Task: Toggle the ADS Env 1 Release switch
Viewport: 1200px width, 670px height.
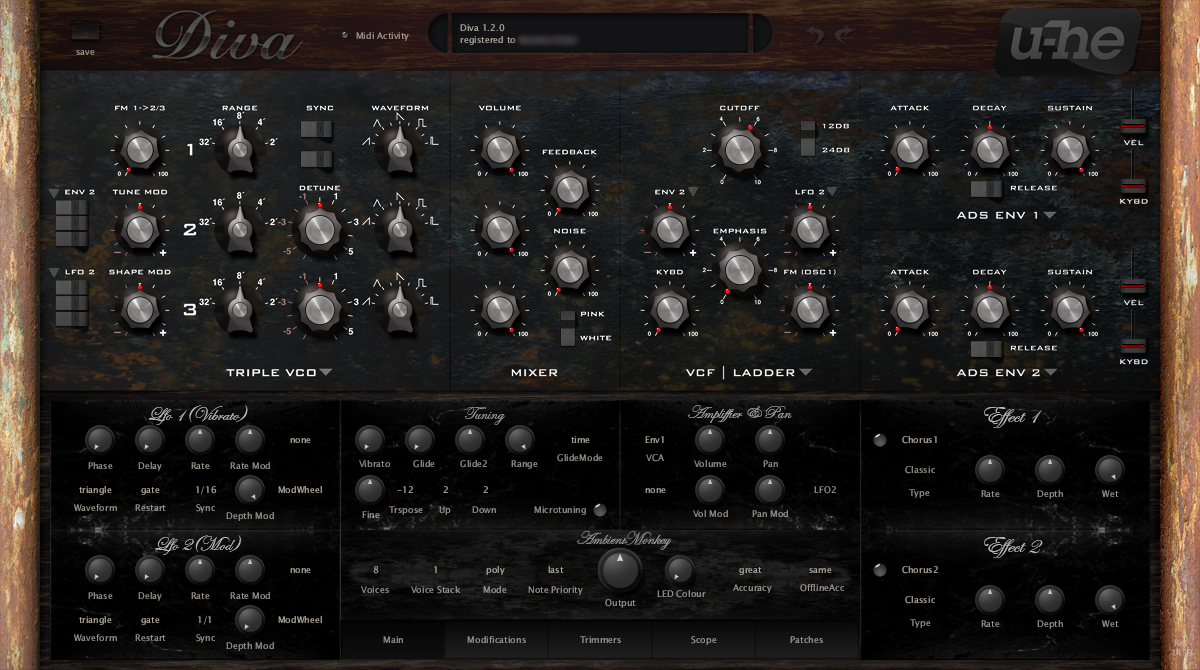Action: 986,188
